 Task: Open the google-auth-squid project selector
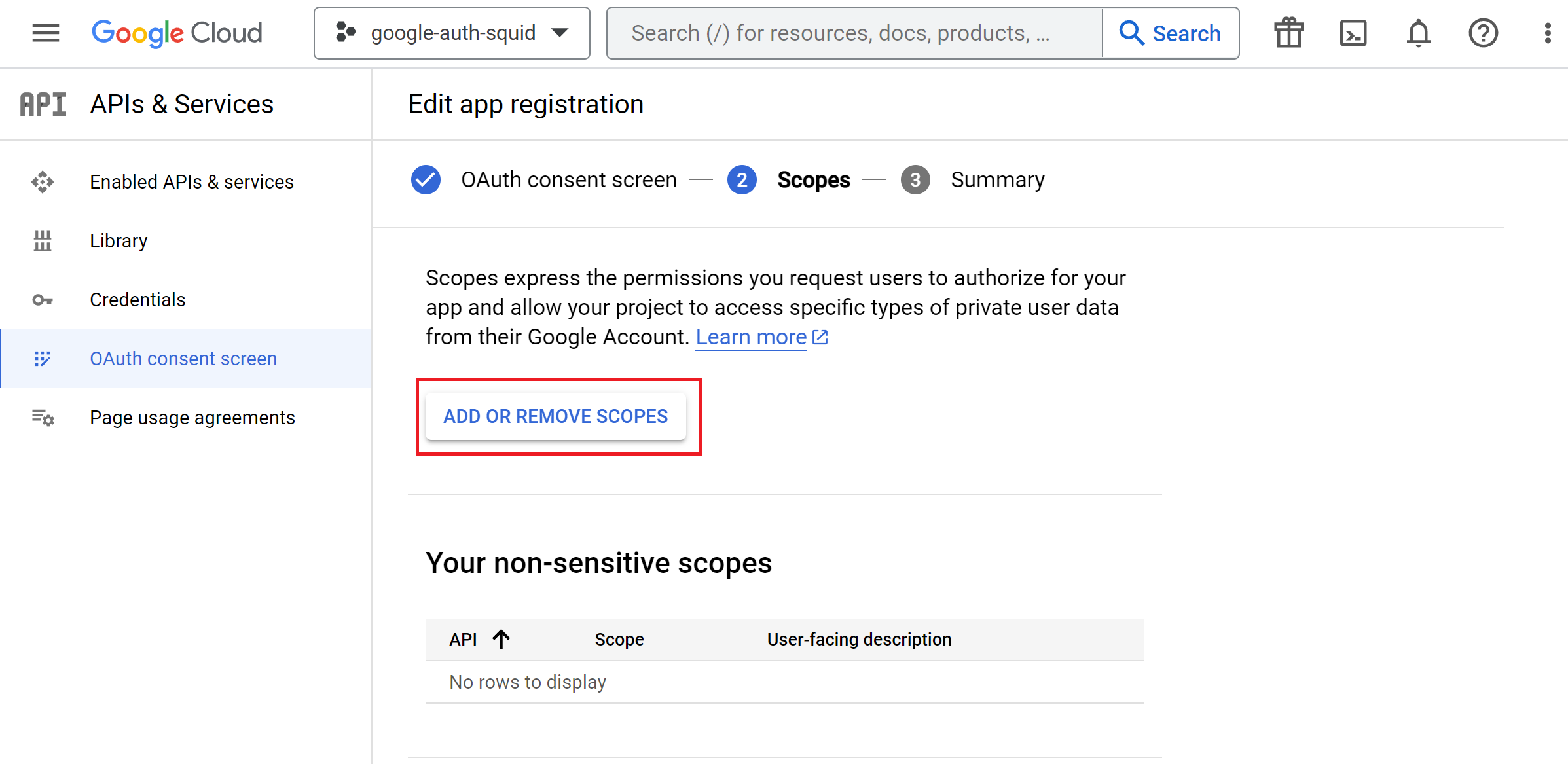(452, 33)
